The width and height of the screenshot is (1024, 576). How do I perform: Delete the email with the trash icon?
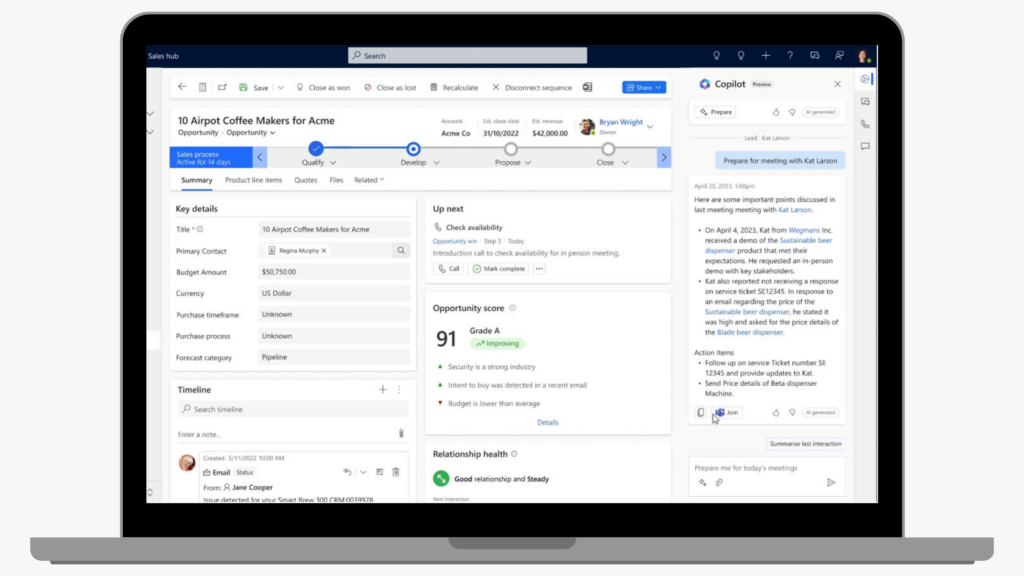[x=396, y=472]
